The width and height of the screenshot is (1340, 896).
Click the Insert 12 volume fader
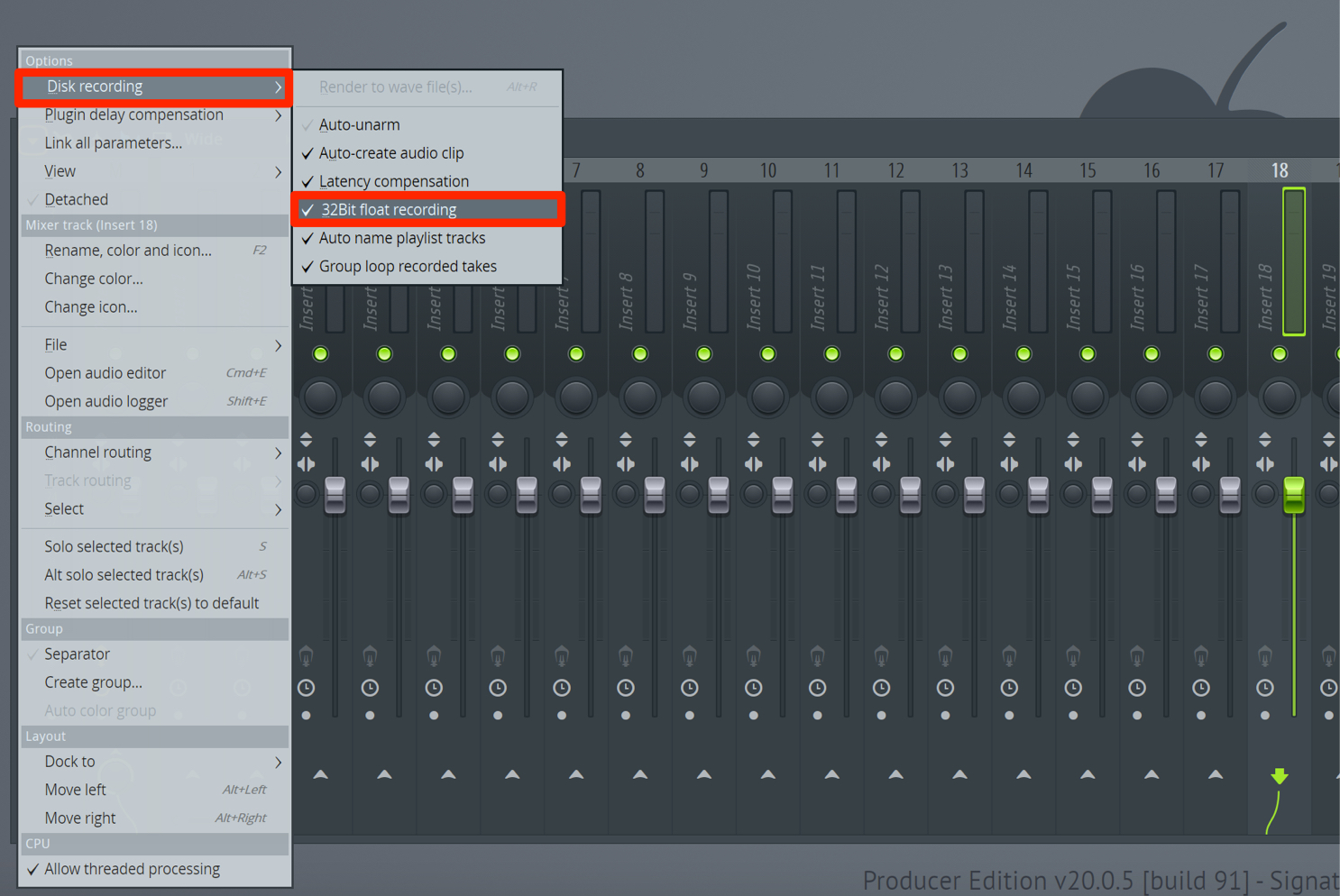tap(910, 496)
